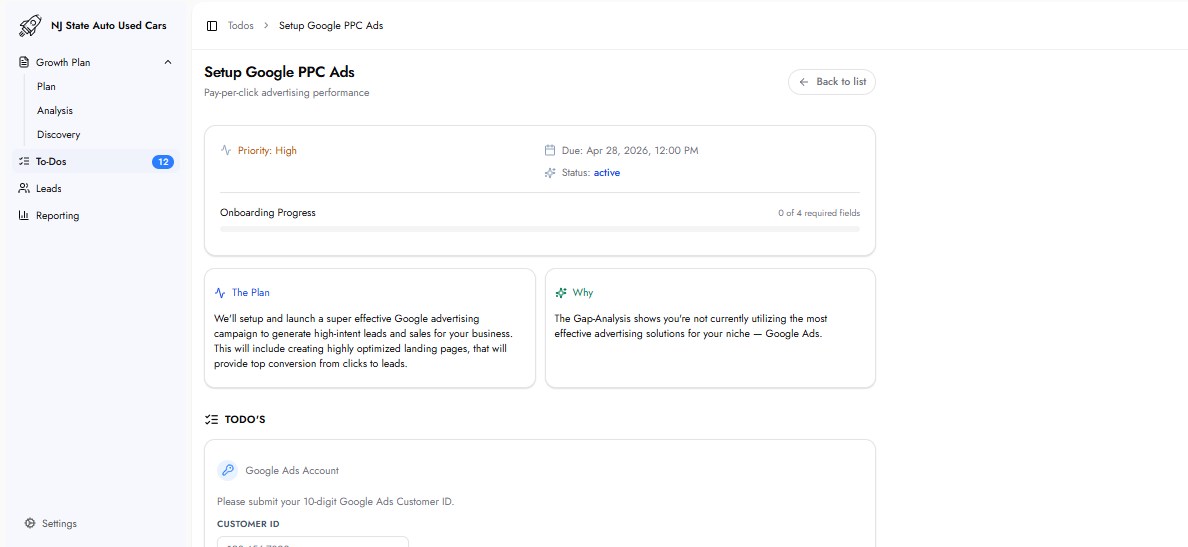Screen dimensions: 1188x547
Task: Select To-Dos in the sidebar
Action: pyautogui.click(x=95, y=161)
